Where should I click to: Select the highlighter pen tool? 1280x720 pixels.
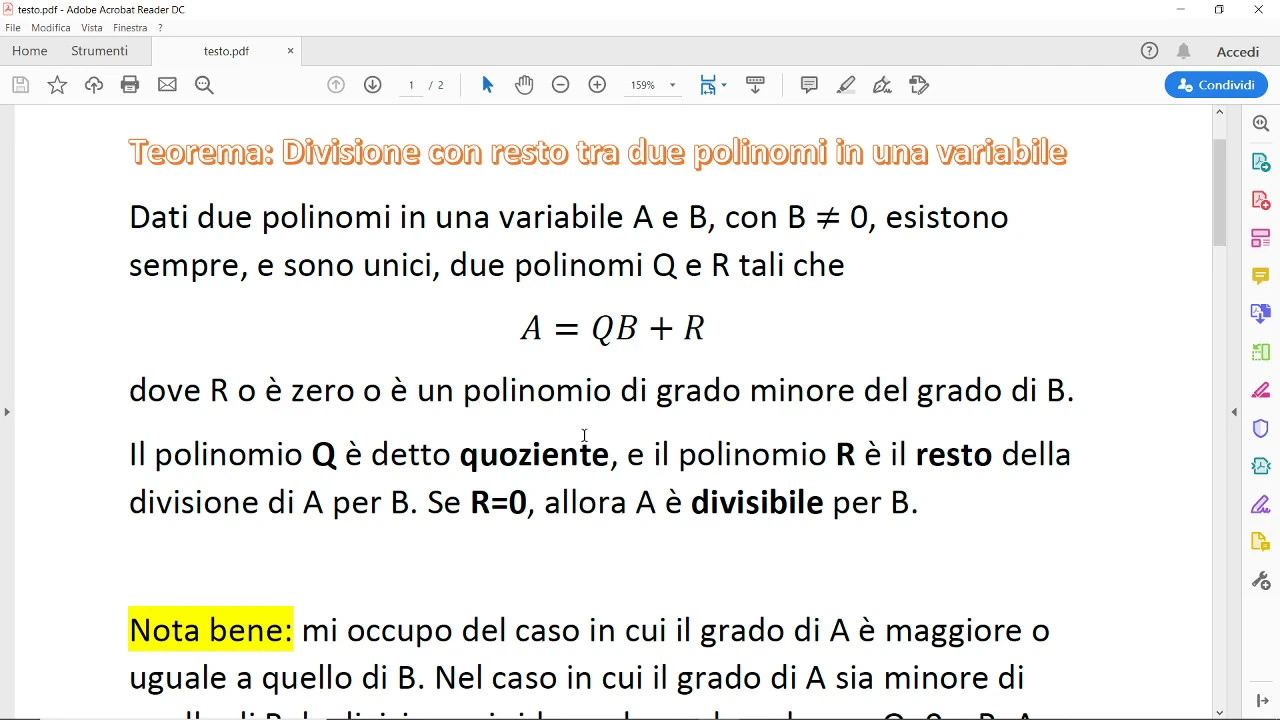tap(846, 85)
